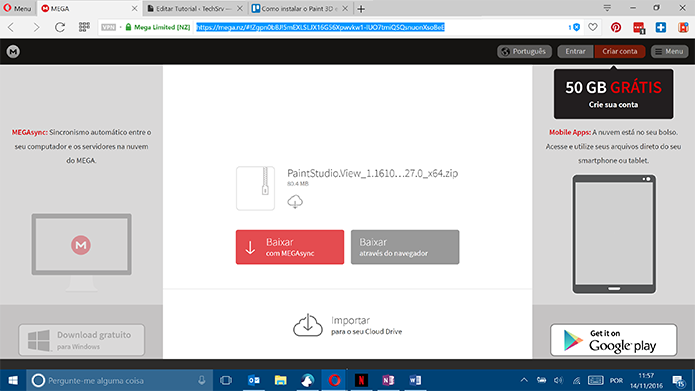Open the red extension with badge
Screen dimensions: 695x391
[639, 28]
